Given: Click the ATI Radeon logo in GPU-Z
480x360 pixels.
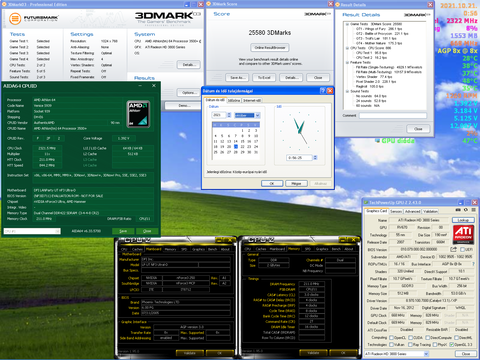Looking at the screenshot, I should pyautogui.click(x=463, y=235).
